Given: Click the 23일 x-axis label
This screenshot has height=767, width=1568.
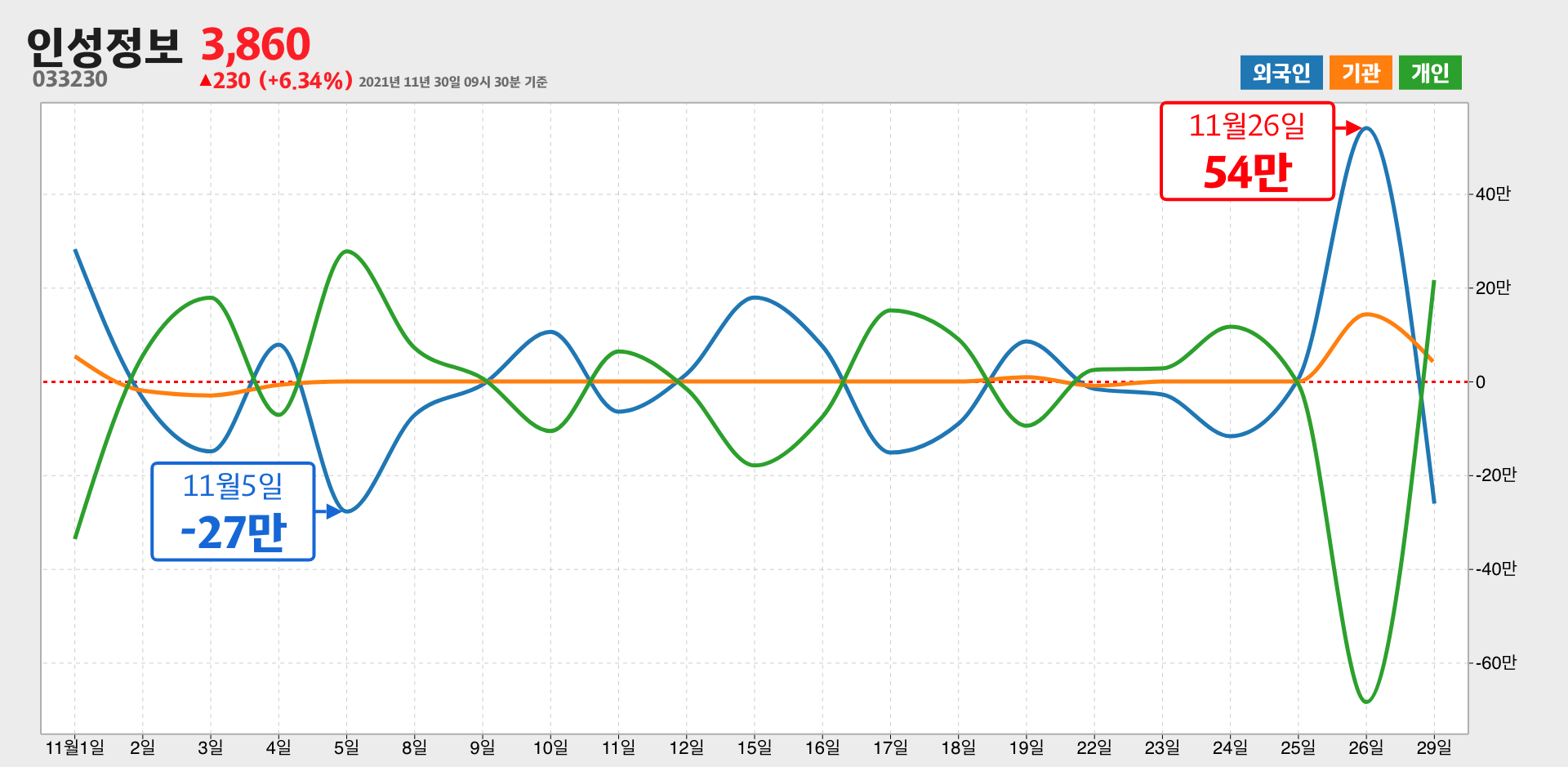Looking at the screenshot, I should coord(1162,747).
